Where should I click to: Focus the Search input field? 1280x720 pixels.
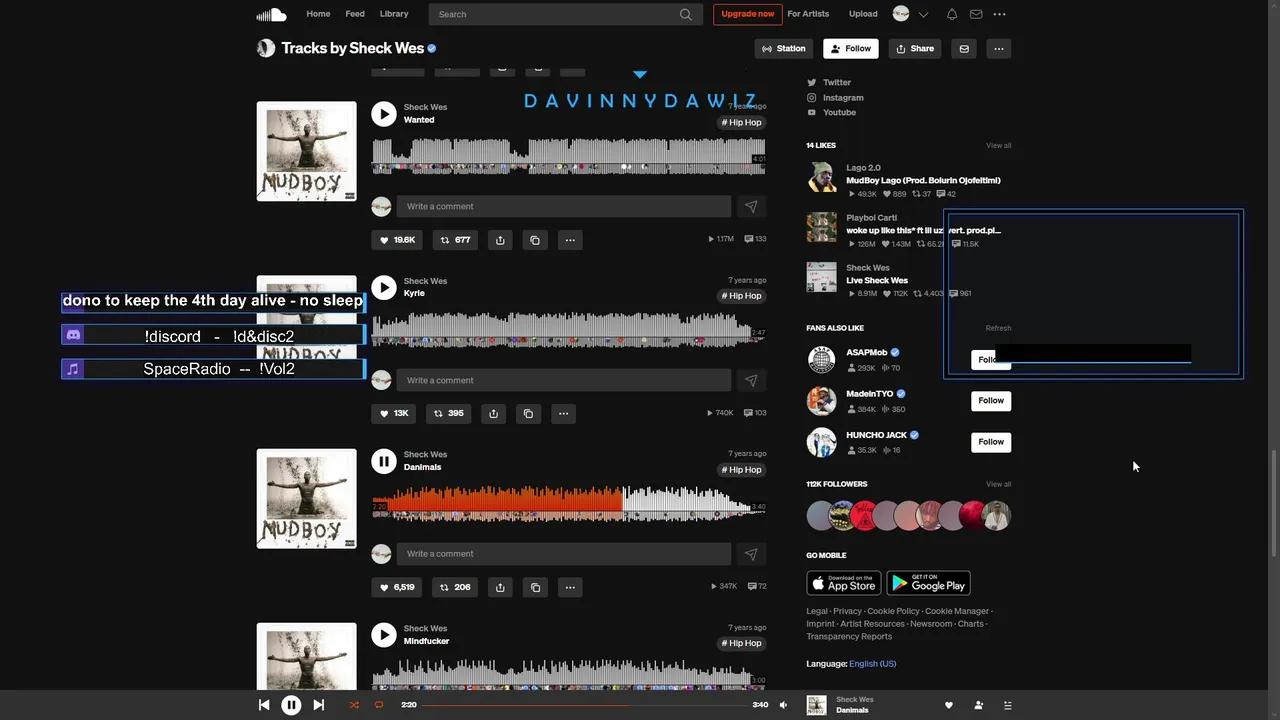click(565, 14)
